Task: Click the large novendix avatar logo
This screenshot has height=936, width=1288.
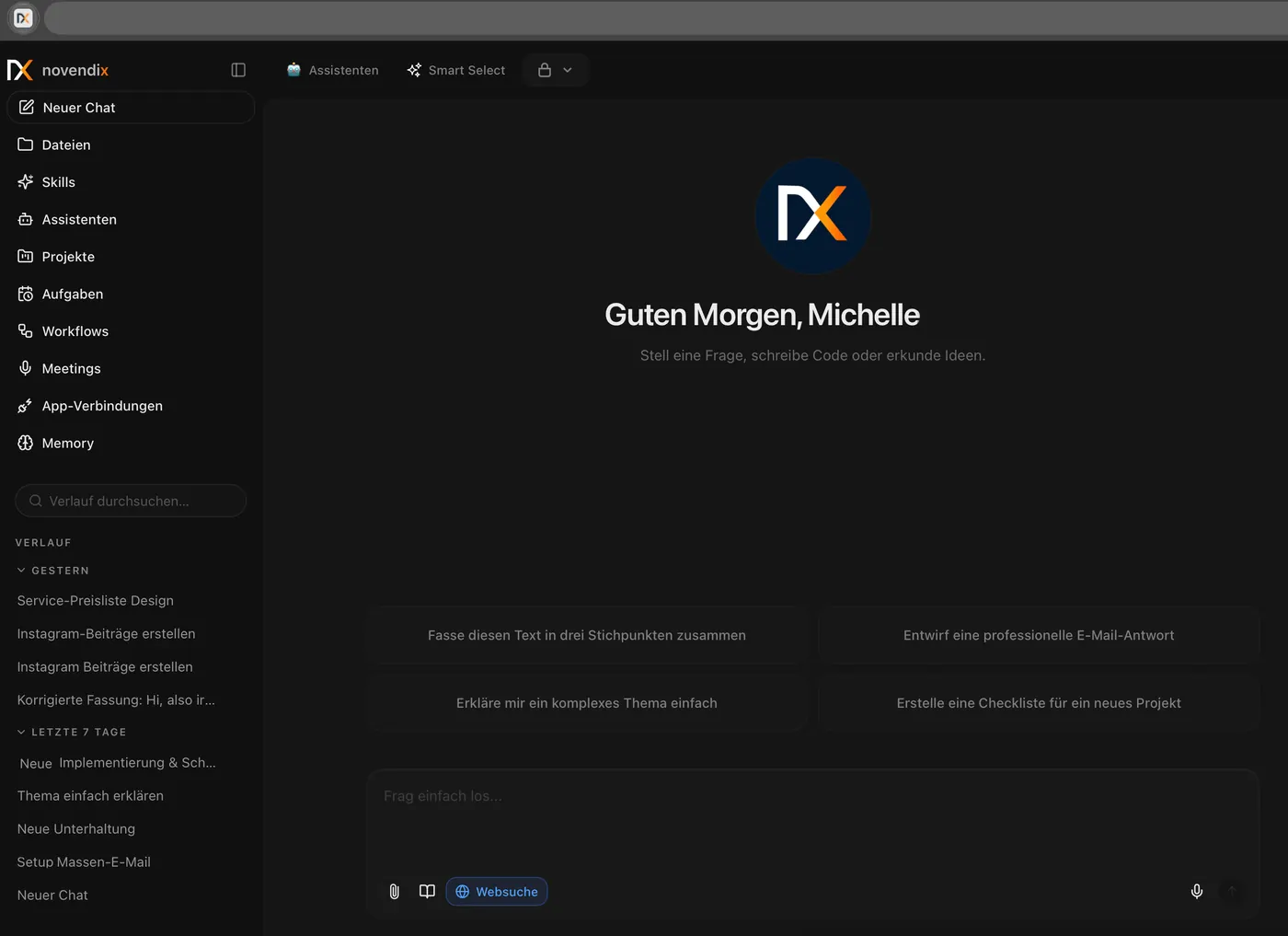Action: tap(813, 216)
